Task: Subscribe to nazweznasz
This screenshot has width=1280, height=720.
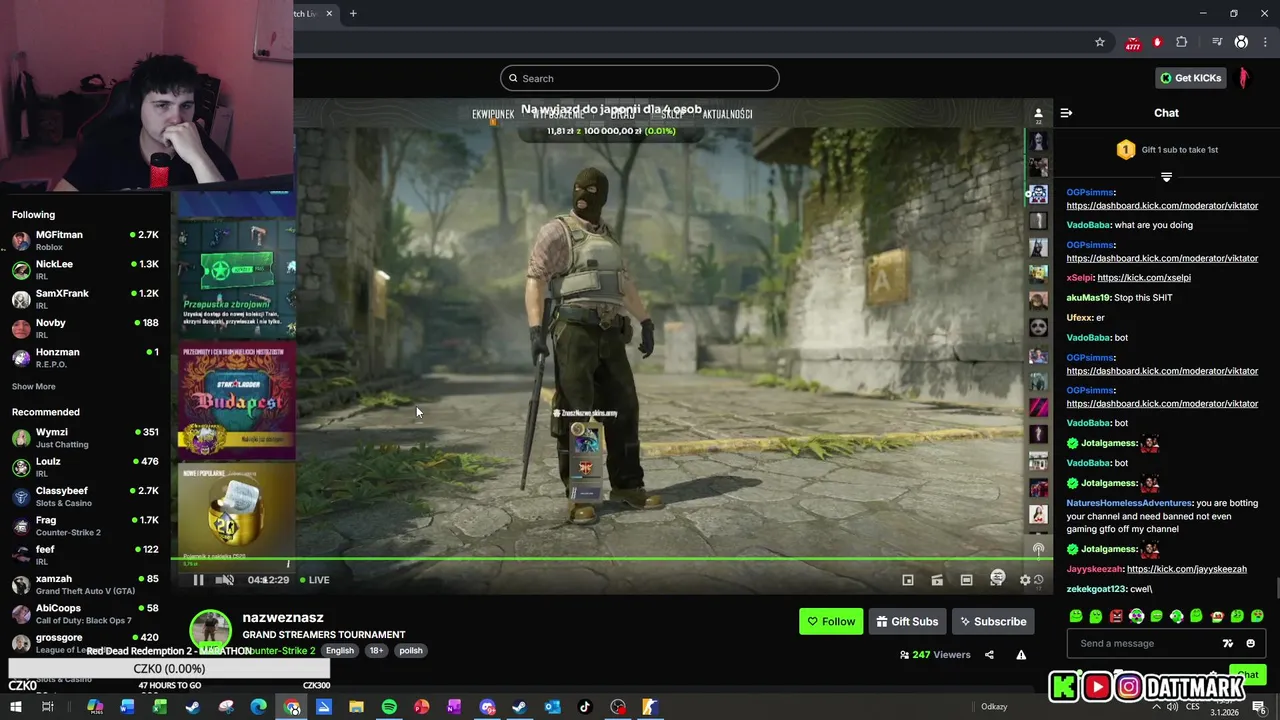Action: 993,622
